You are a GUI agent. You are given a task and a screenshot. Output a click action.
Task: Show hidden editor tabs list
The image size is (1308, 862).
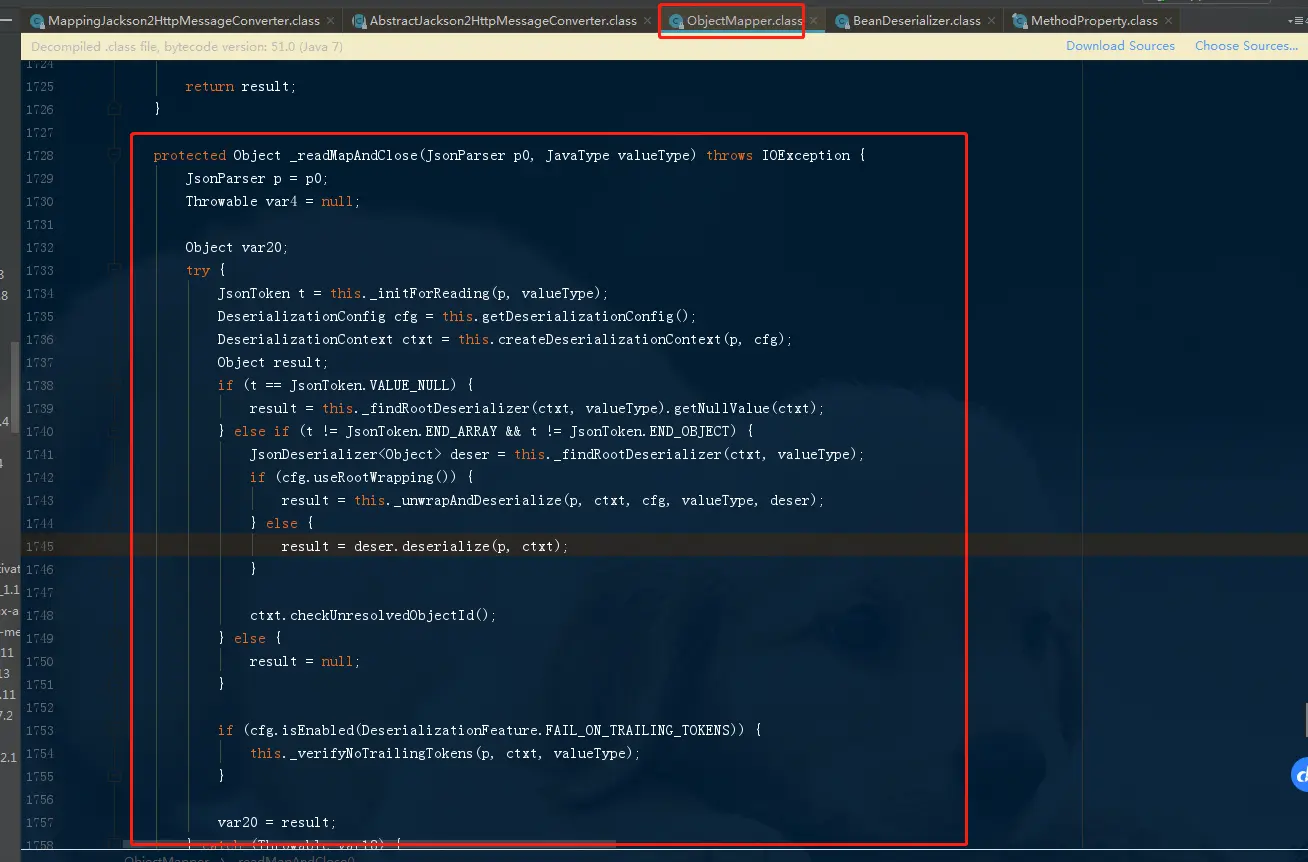(x=1295, y=21)
